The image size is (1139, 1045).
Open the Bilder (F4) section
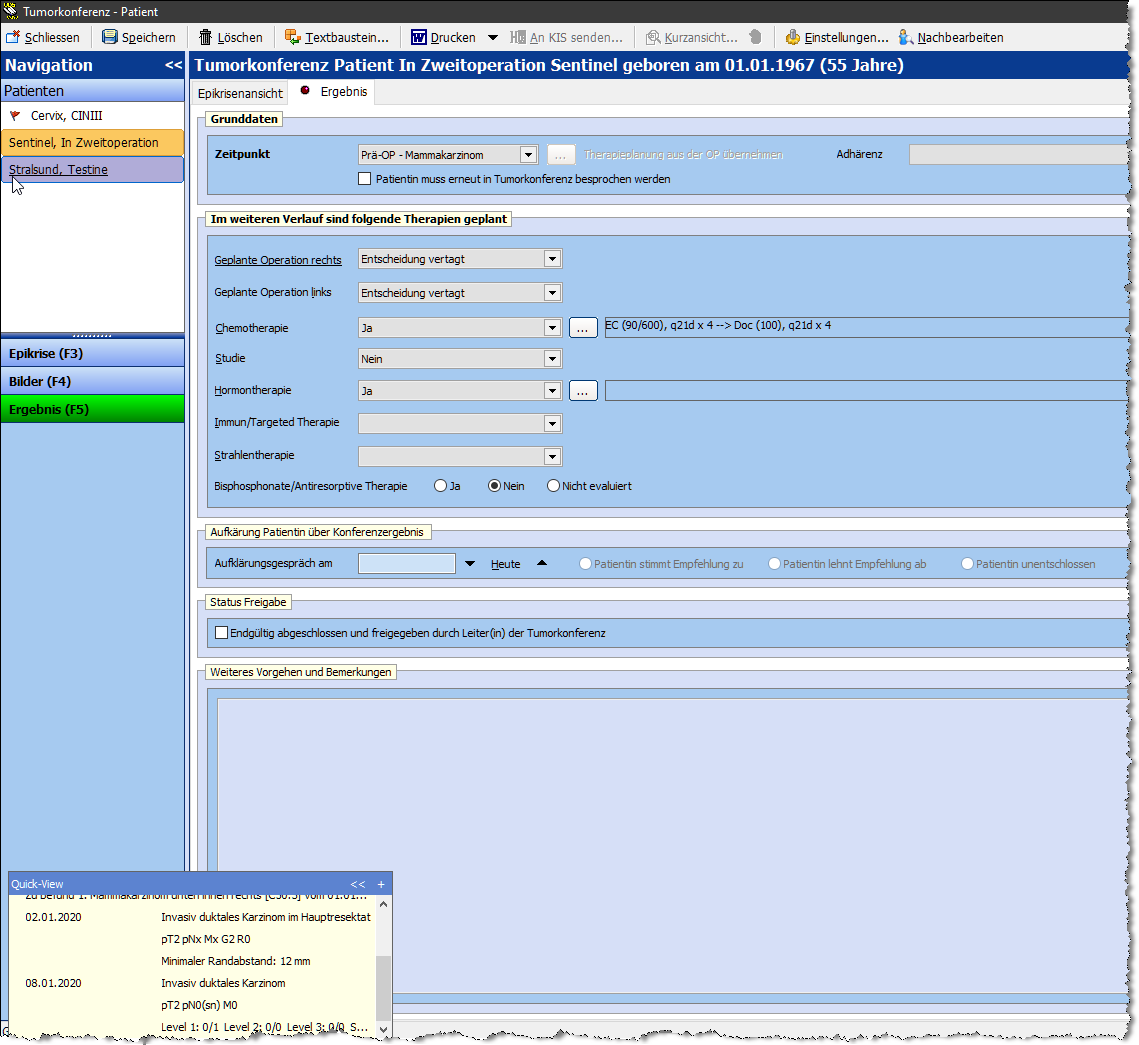93,381
